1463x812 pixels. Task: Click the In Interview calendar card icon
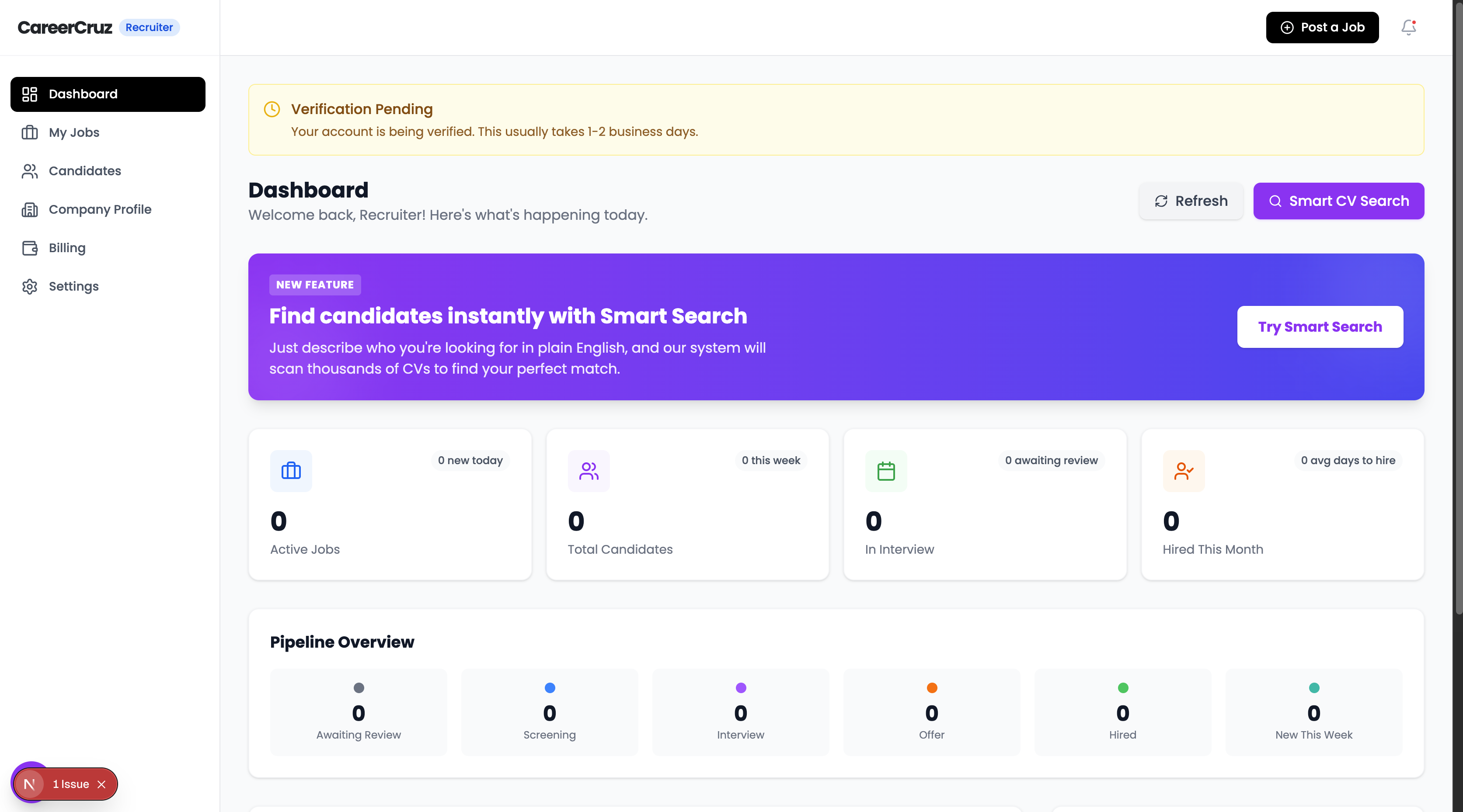(x=886, y=471)
